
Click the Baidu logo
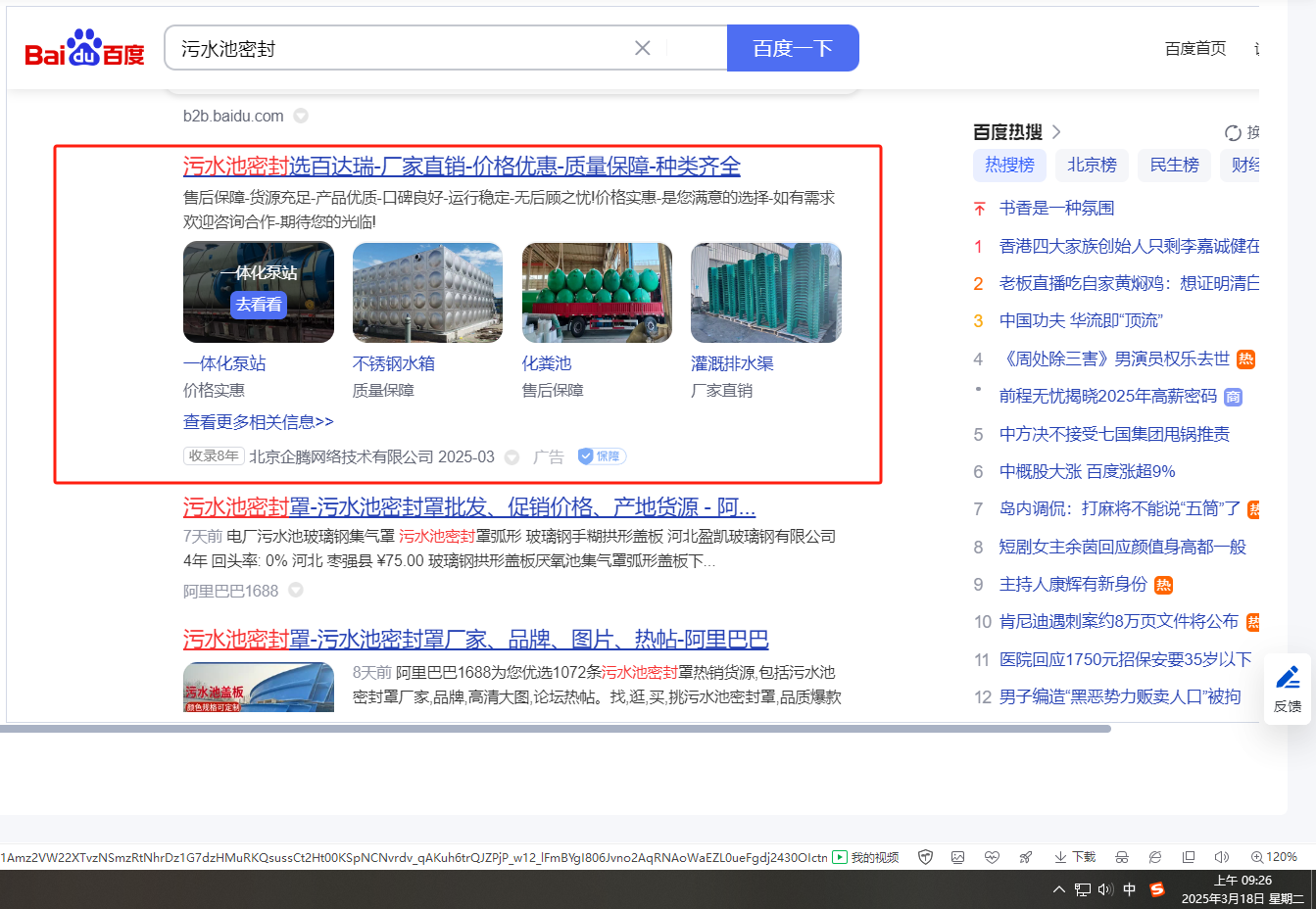84,48
